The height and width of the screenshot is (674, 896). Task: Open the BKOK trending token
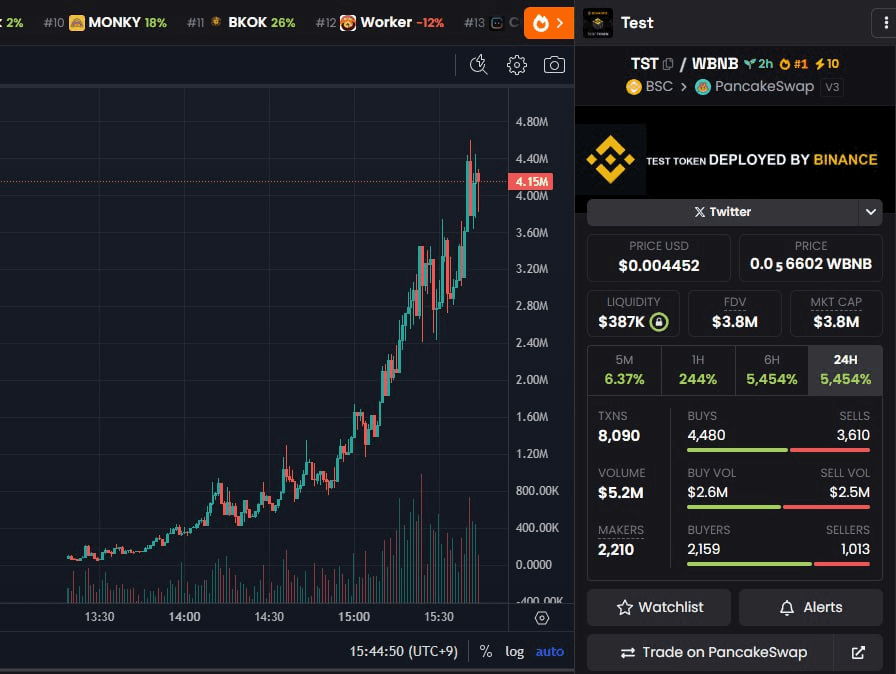241,23
